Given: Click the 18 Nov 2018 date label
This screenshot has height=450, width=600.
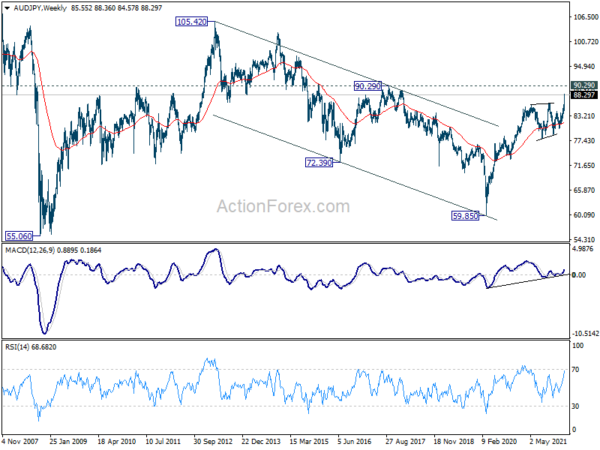Looking at the screenshot, I should click(x=454, y=441).
